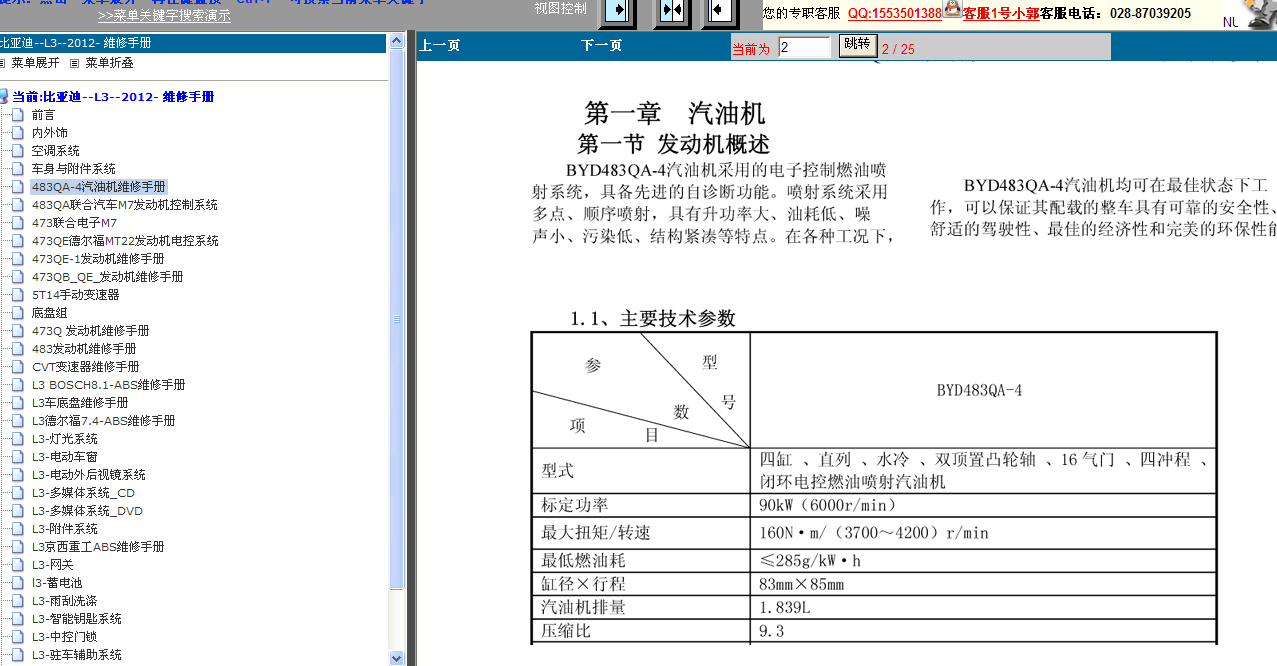Click the page icon beside 473联合电子M7

point(17,223)
